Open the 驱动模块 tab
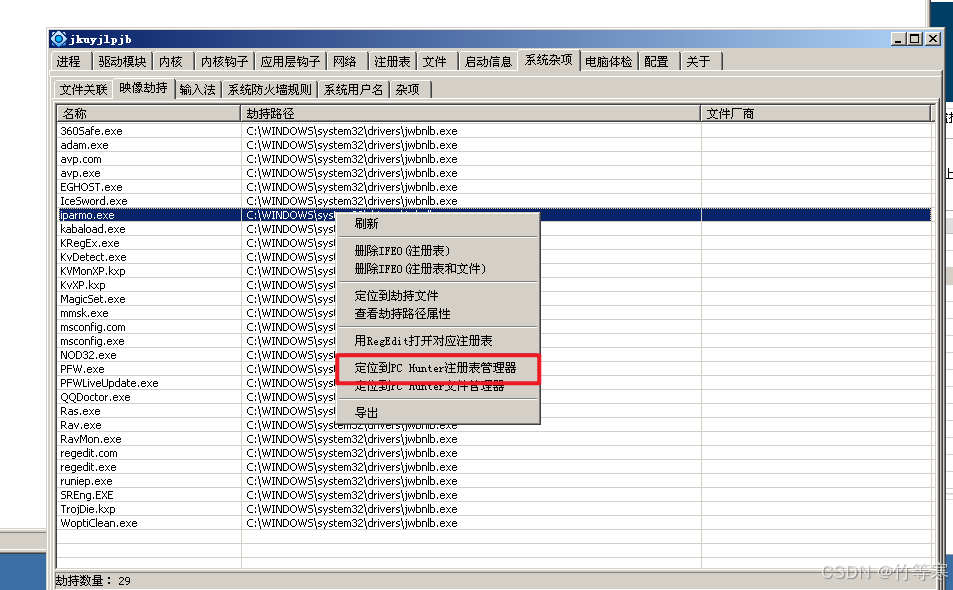 pos(121,62)
